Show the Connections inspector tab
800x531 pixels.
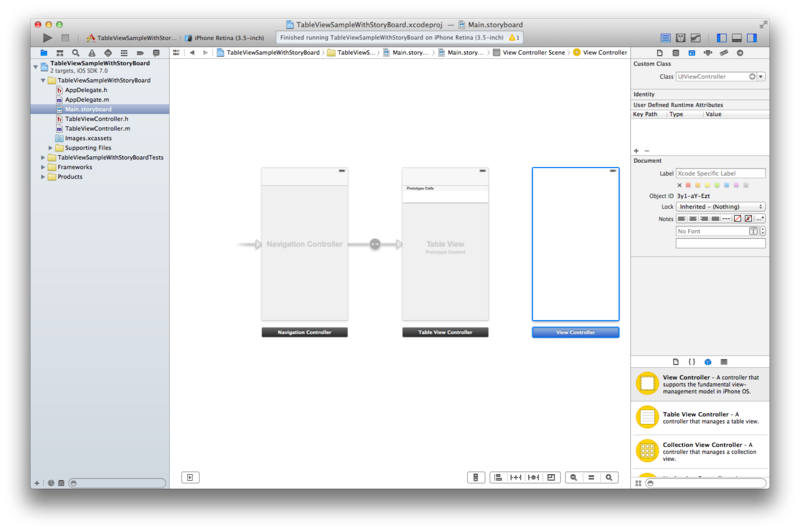(x=740, y=53)
